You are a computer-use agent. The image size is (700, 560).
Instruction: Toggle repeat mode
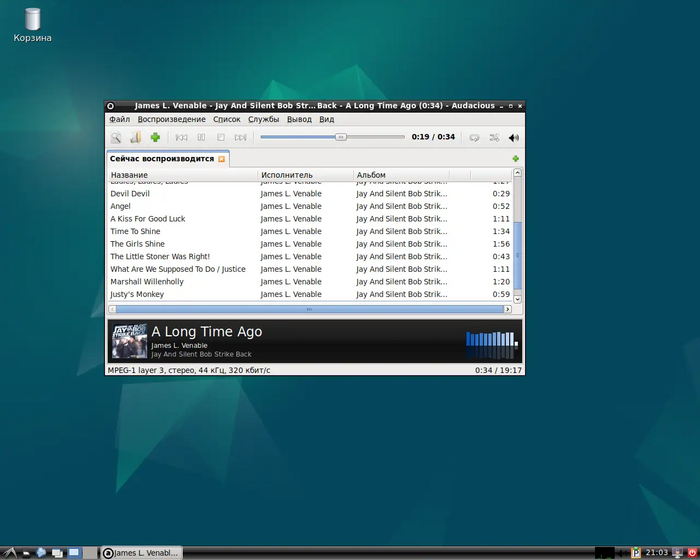474,138
